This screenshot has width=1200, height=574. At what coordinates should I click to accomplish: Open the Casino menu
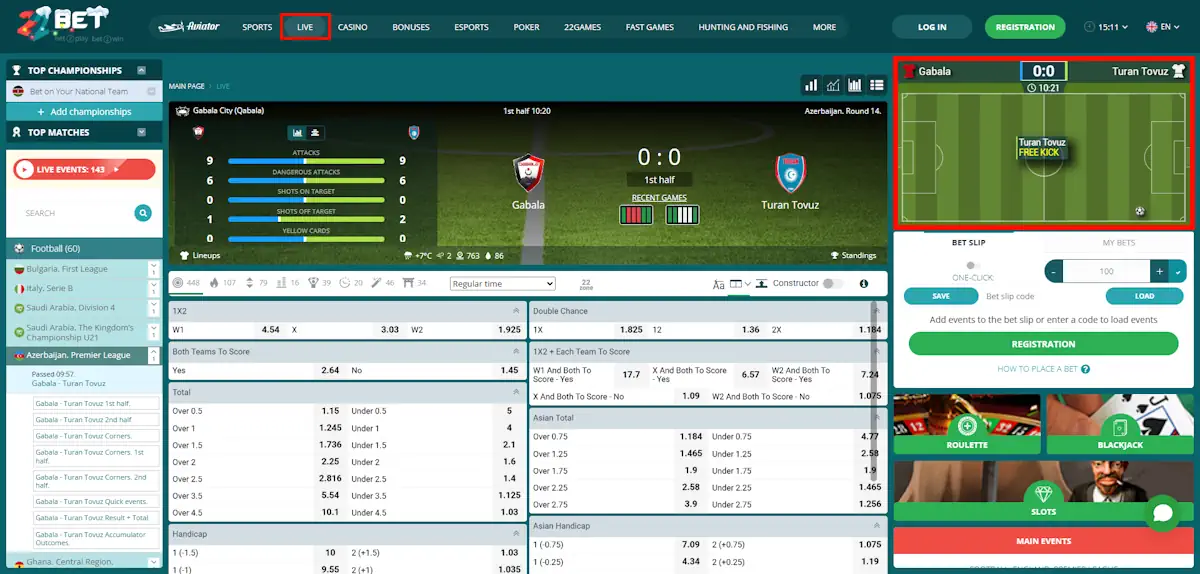coord(353,27)
